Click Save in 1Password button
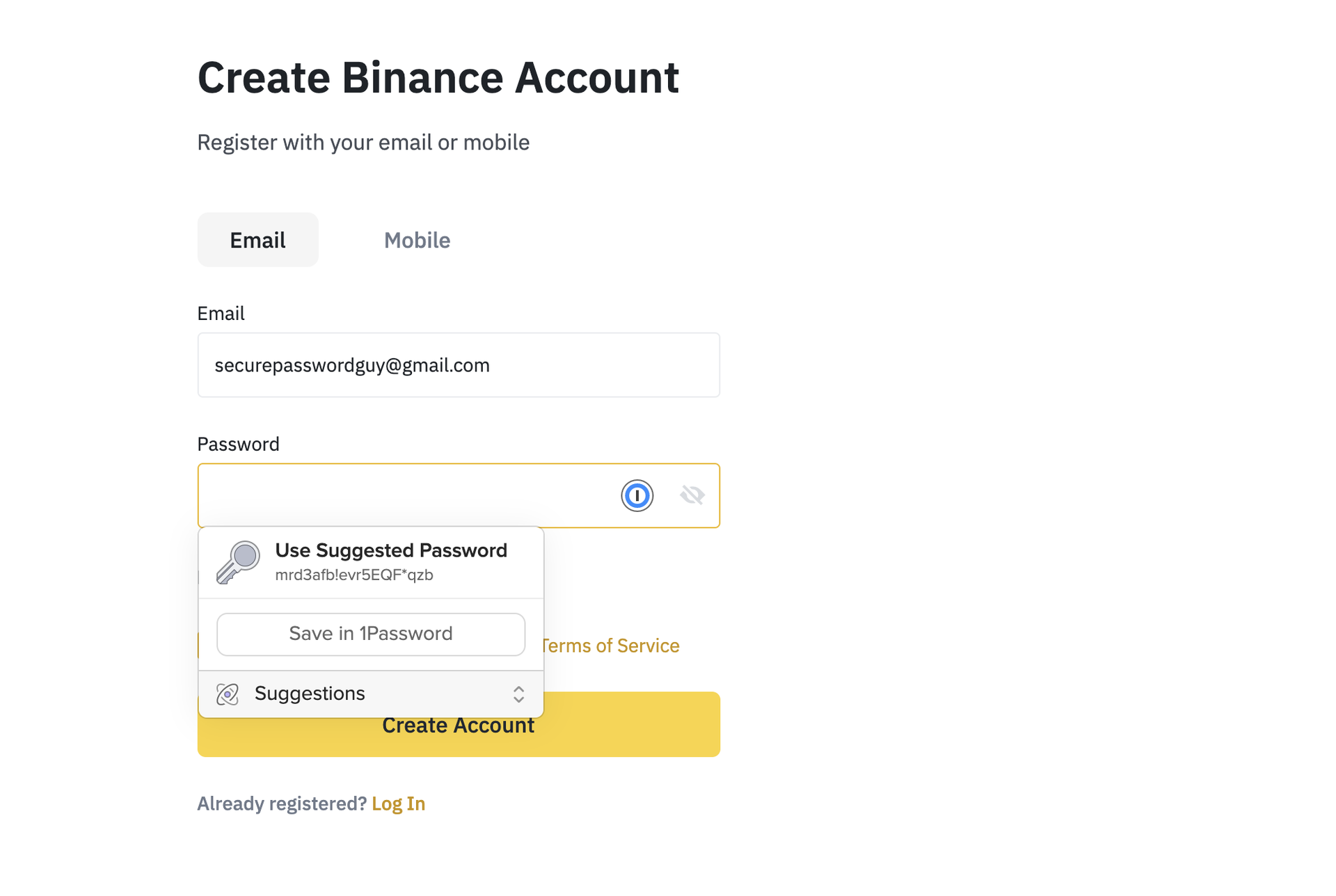This screenshot has height=896, width=1336. click(371, 633)
